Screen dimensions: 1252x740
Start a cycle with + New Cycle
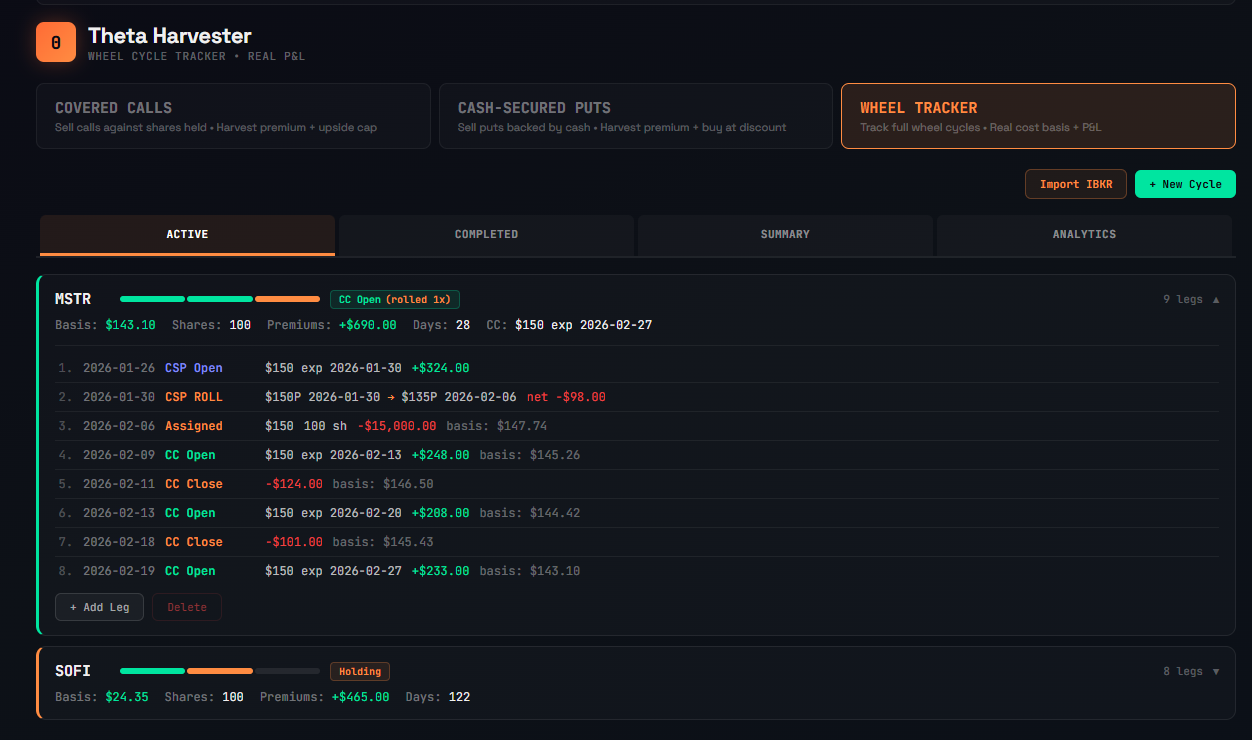pyautogui.click(x=1185, y=183)
